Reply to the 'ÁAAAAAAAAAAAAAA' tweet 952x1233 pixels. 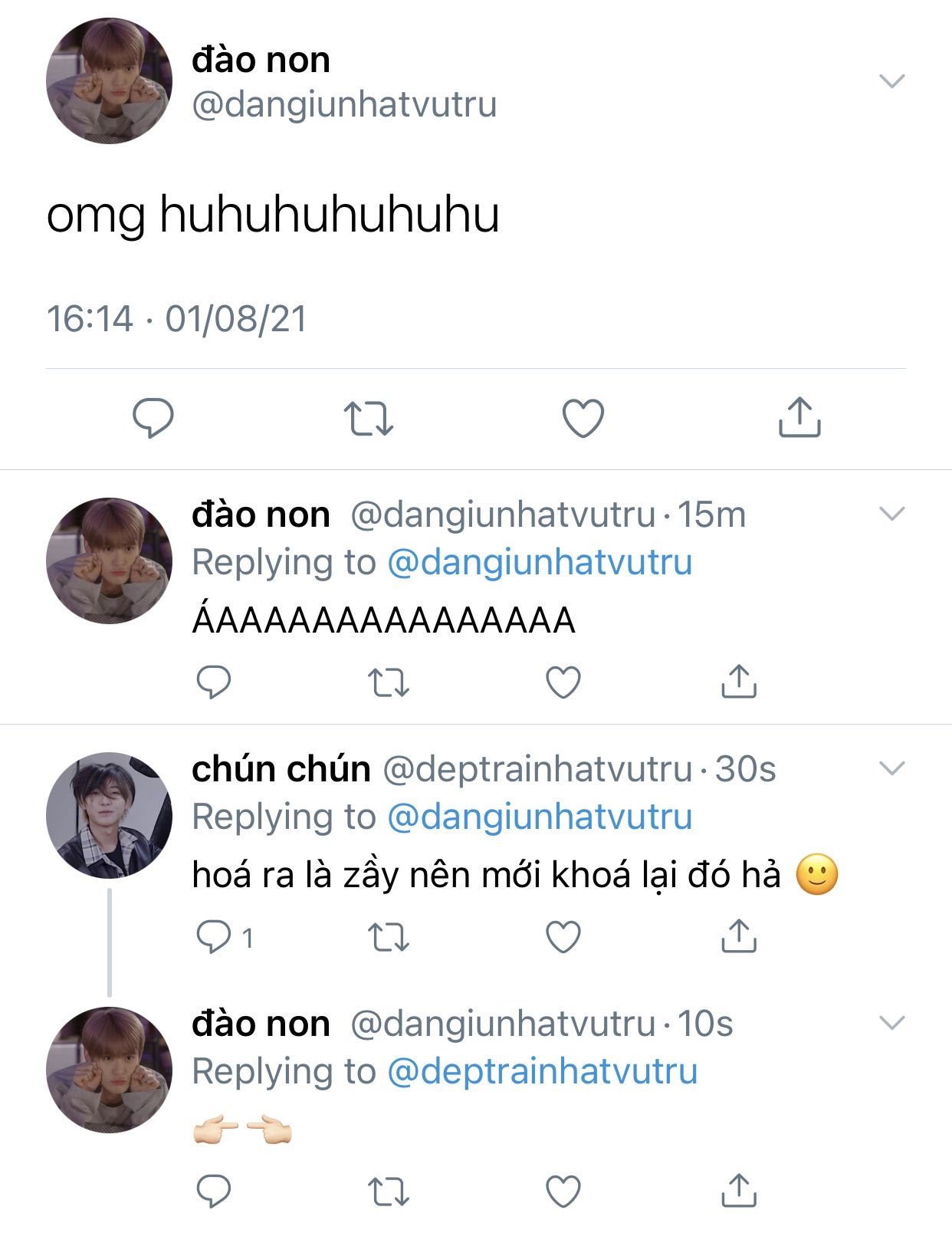(x=214, y=682)
